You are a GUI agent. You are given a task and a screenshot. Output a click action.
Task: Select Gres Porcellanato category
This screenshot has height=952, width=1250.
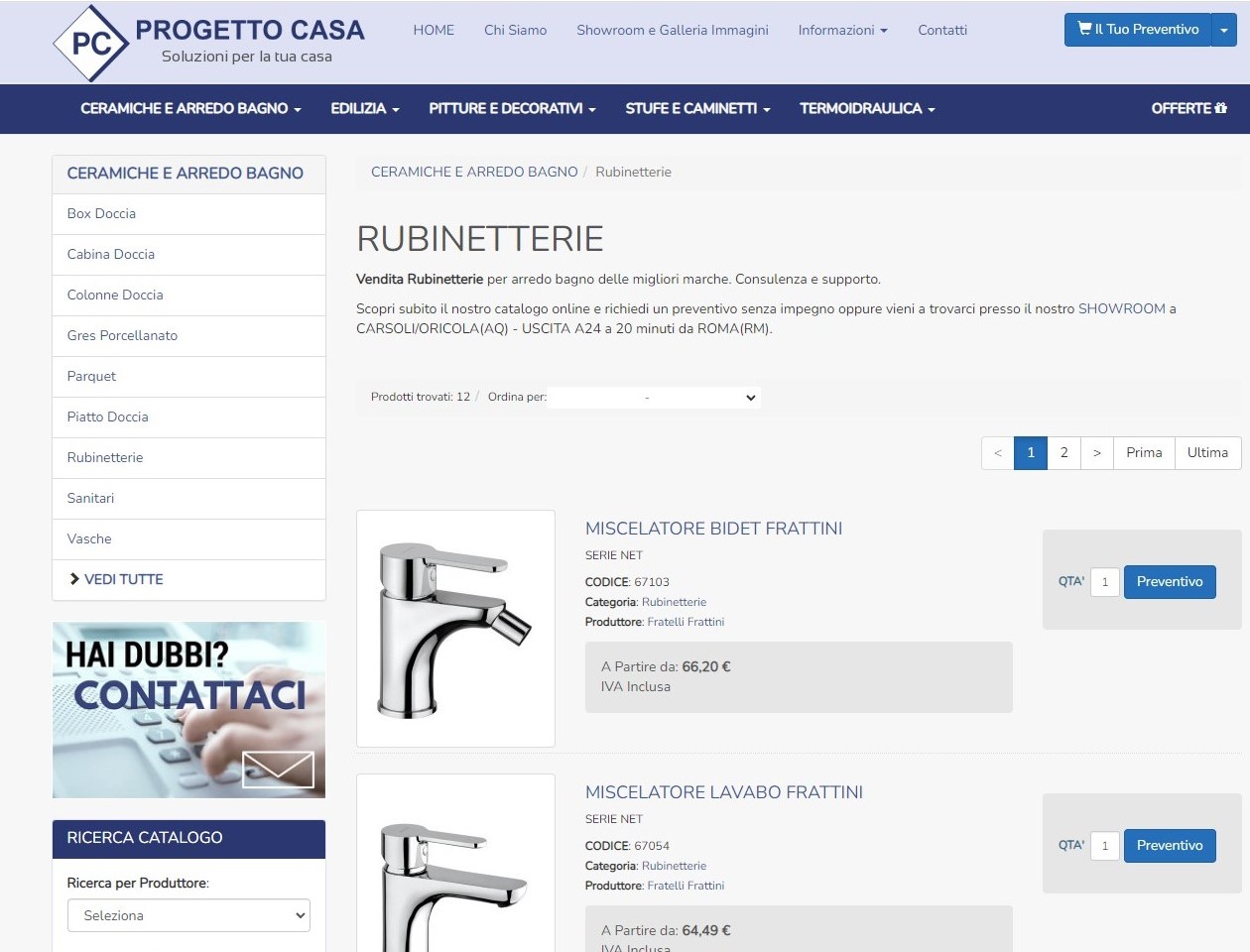click(188, 336)
